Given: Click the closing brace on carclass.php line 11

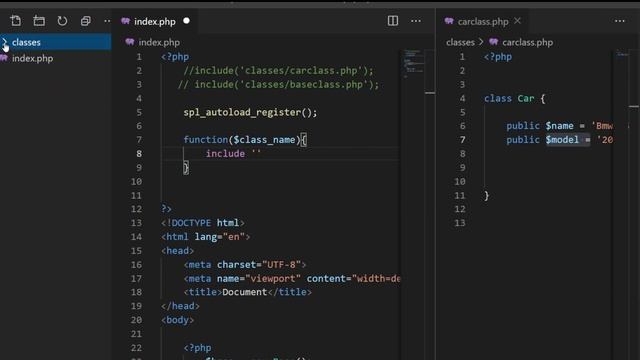Looking at the screenshot, I should click(487, 196).
